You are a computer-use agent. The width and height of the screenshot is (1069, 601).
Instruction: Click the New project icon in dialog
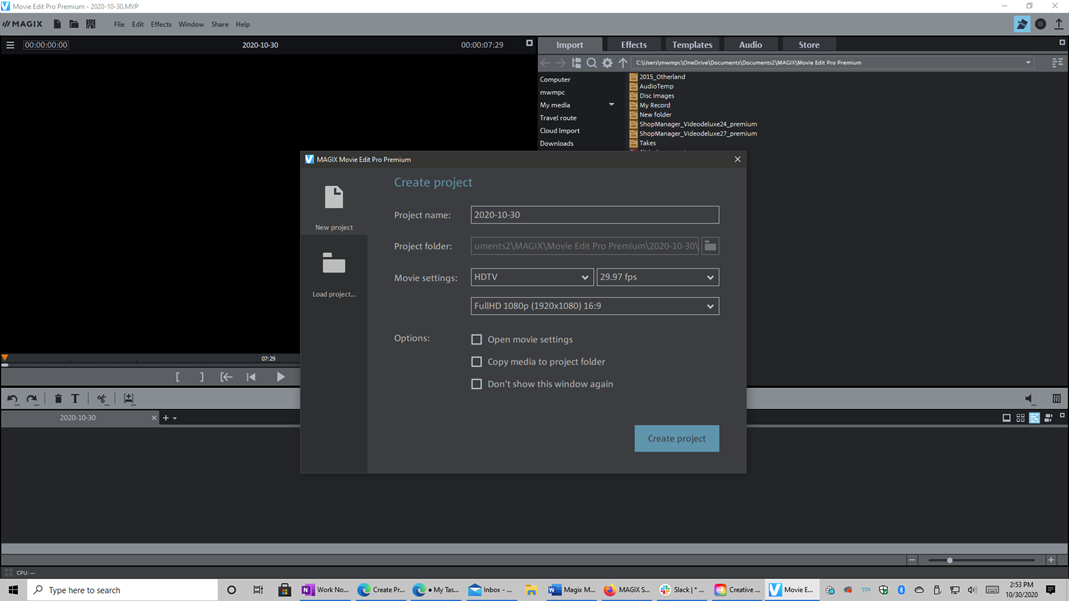[x=334, y=198]
